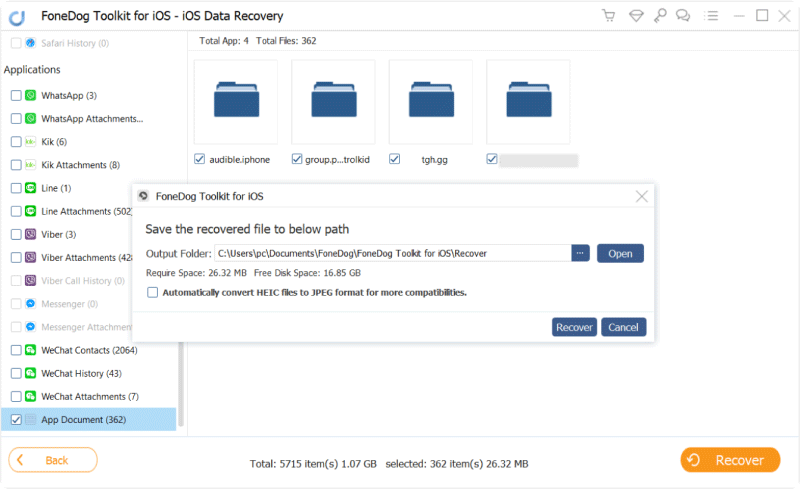Click the sidebar vertical scrollbar
Viewport: 800px width, 490px height.
pos(181,384)
